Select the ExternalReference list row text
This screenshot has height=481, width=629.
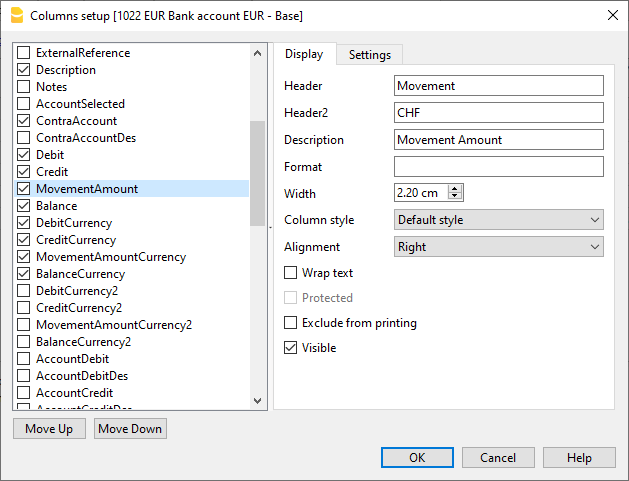click(83, 53)
